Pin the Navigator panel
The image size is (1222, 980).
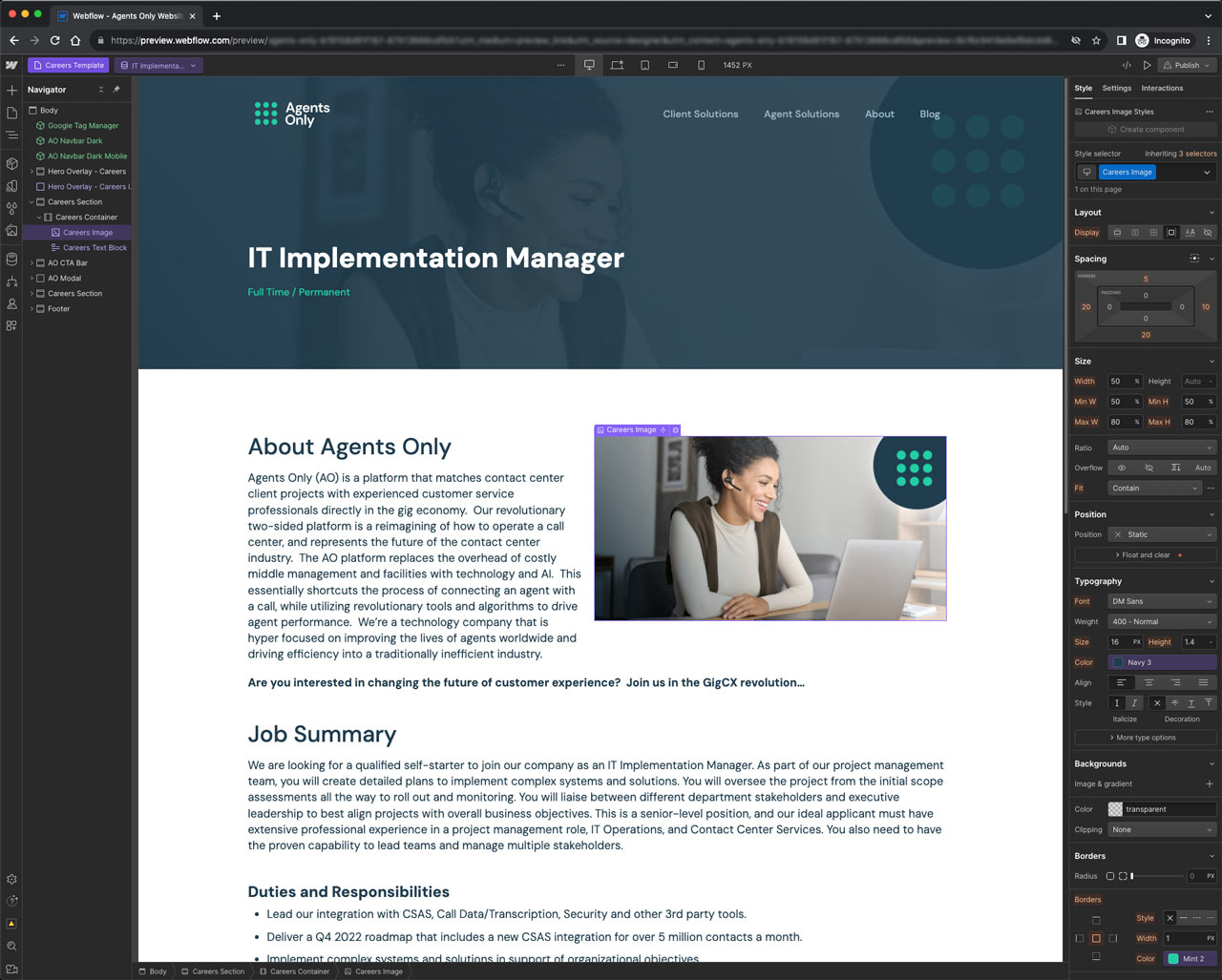[116, 90]
